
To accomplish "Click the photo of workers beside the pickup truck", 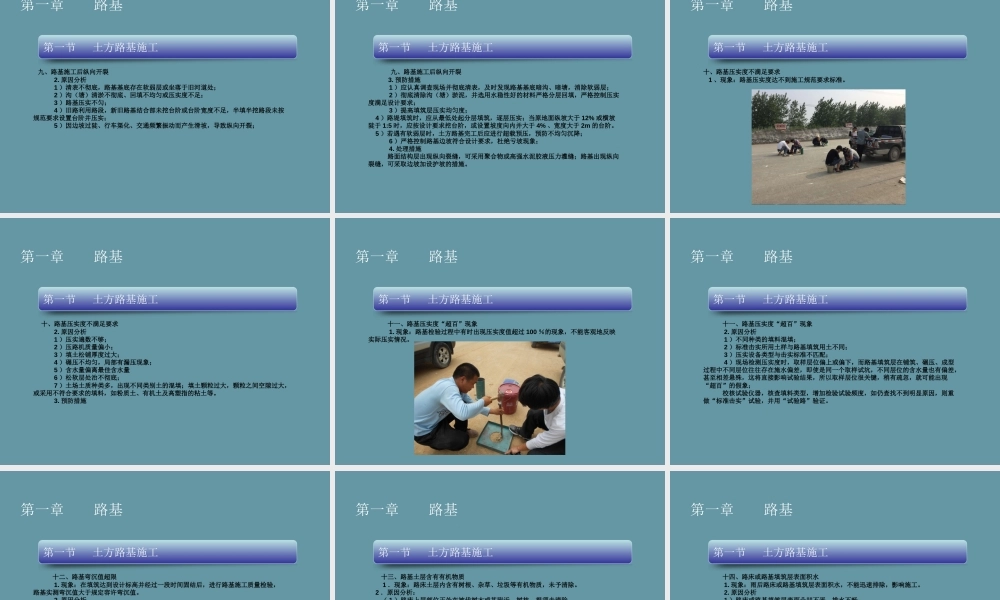I will (828, 147).
